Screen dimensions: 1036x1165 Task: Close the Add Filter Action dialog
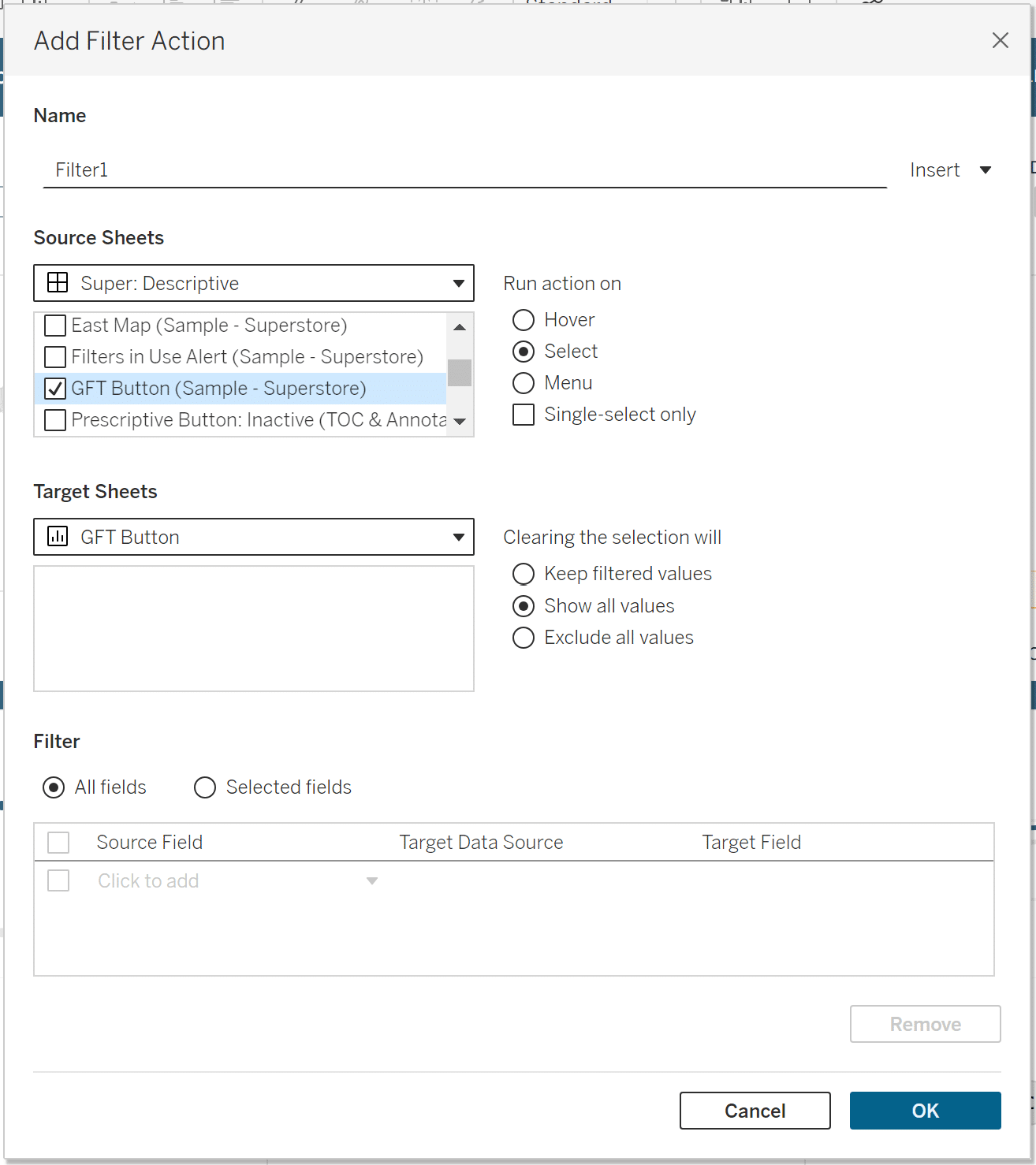1000,40
